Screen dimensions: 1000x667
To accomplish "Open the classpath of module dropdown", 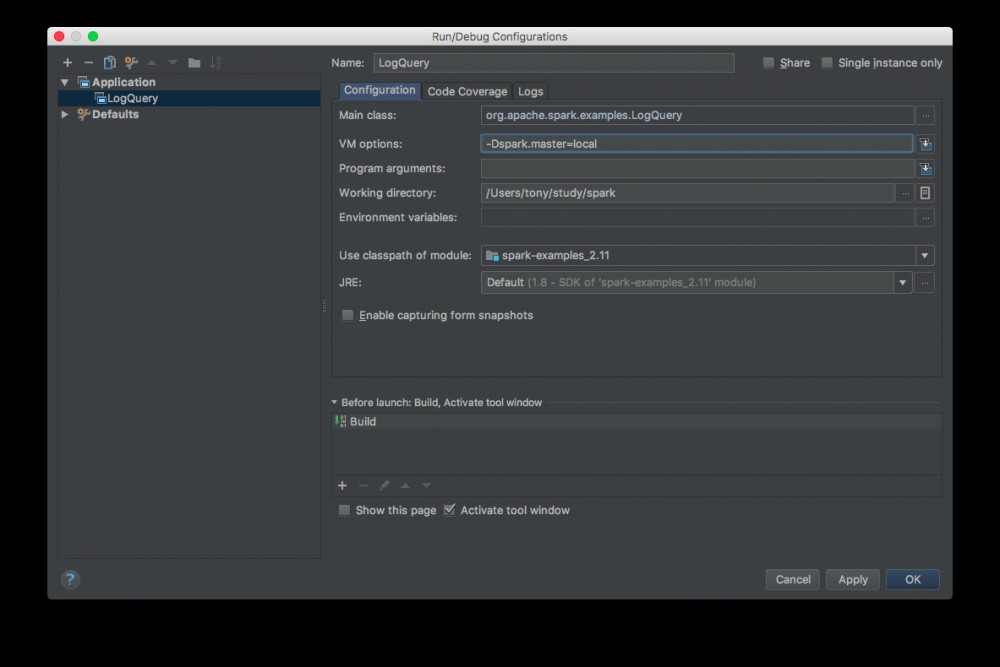I will (x=925, y=256).
